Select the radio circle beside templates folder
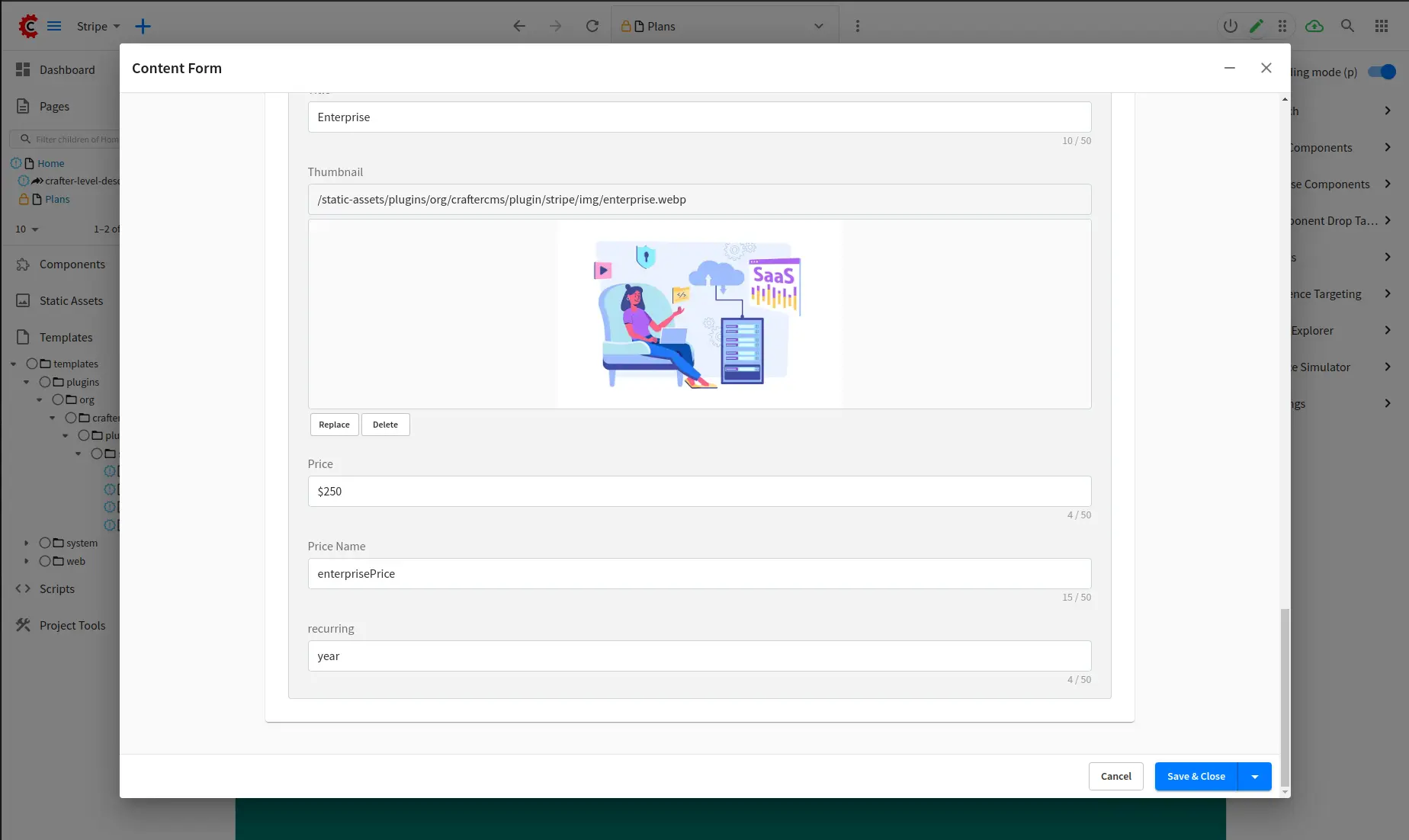 coord(32,364)
